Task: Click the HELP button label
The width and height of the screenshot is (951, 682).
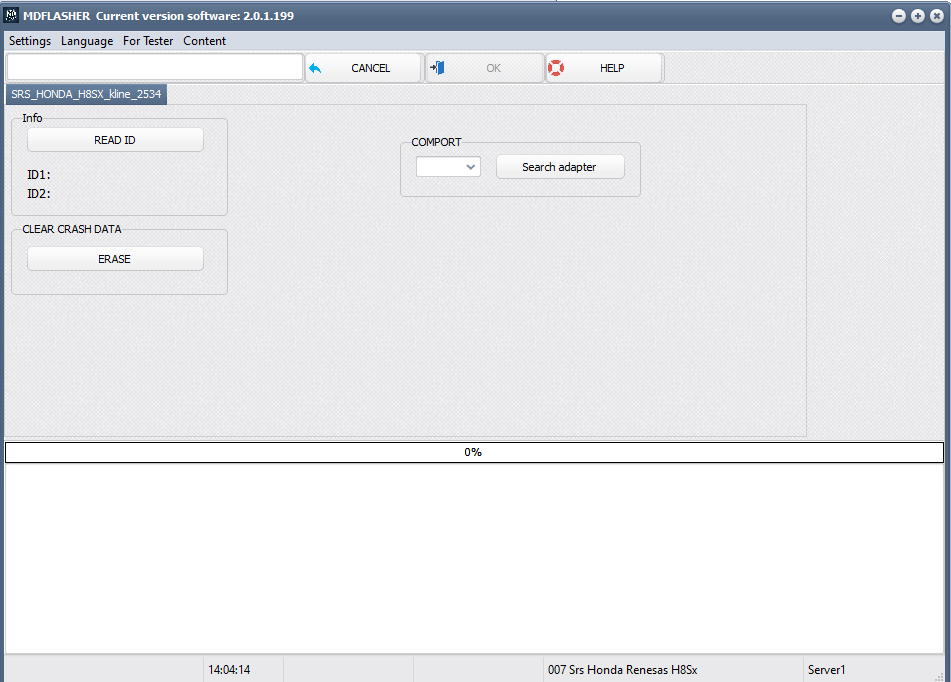Action: pyautogui.click(x=612, y=68)
